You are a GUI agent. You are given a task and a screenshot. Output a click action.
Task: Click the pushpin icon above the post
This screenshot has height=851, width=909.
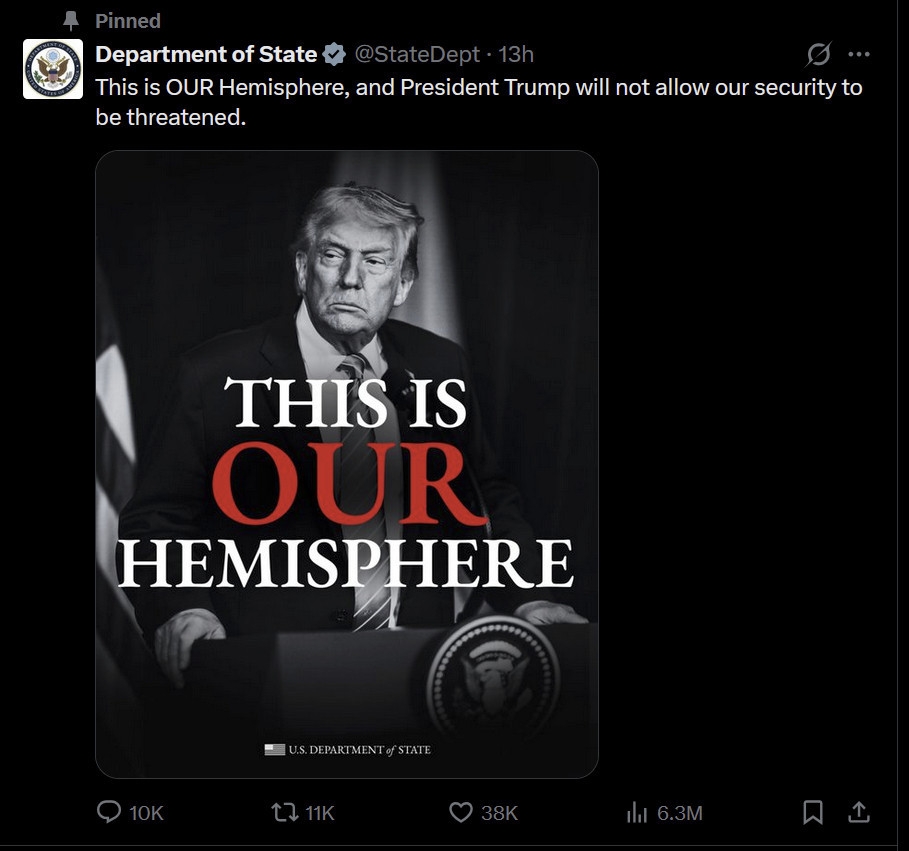point(70,20)
